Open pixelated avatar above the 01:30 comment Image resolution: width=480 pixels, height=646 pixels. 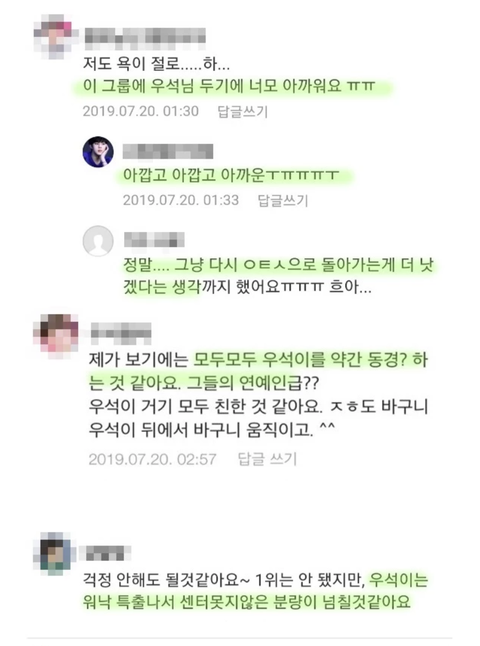pos(54,36)
